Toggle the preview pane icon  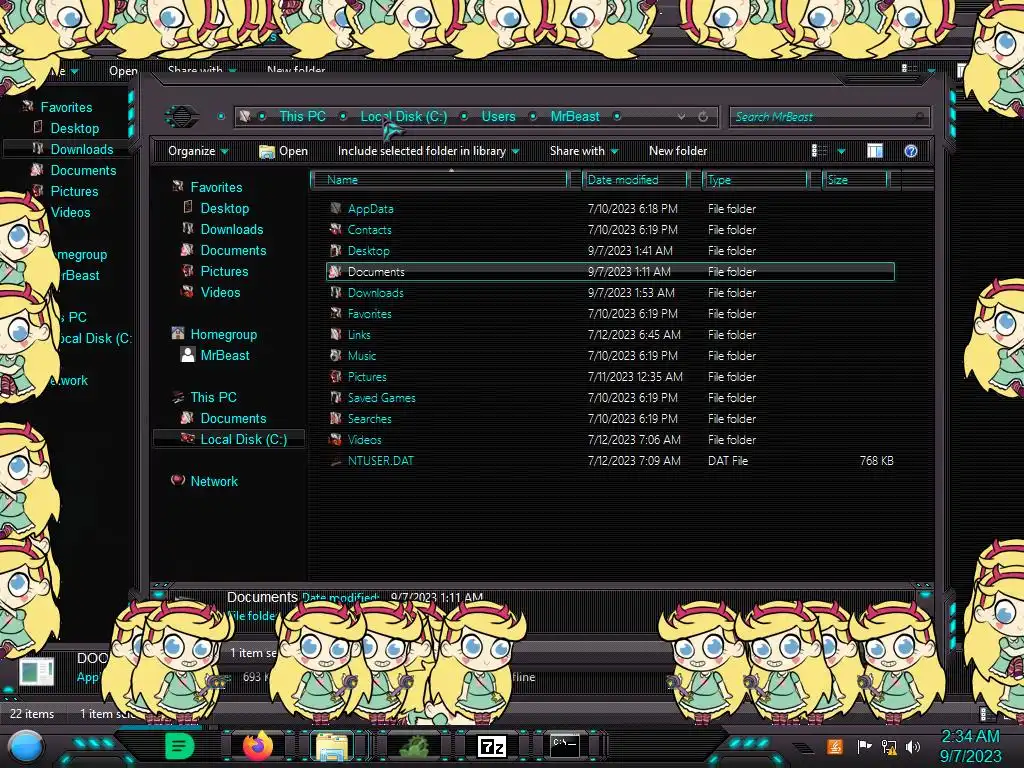[x=874, y=151]
